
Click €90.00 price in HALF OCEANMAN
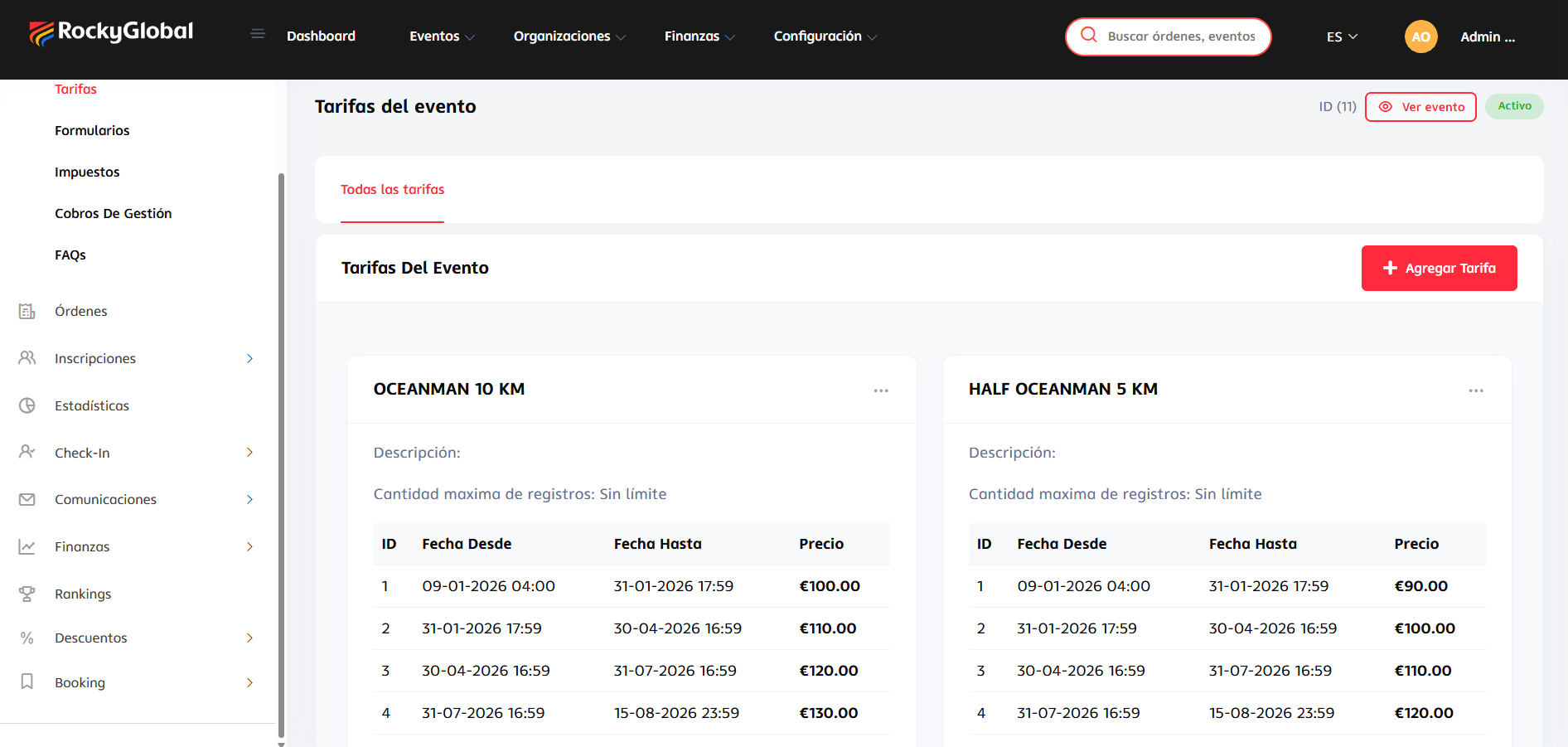coord(1421,586)
